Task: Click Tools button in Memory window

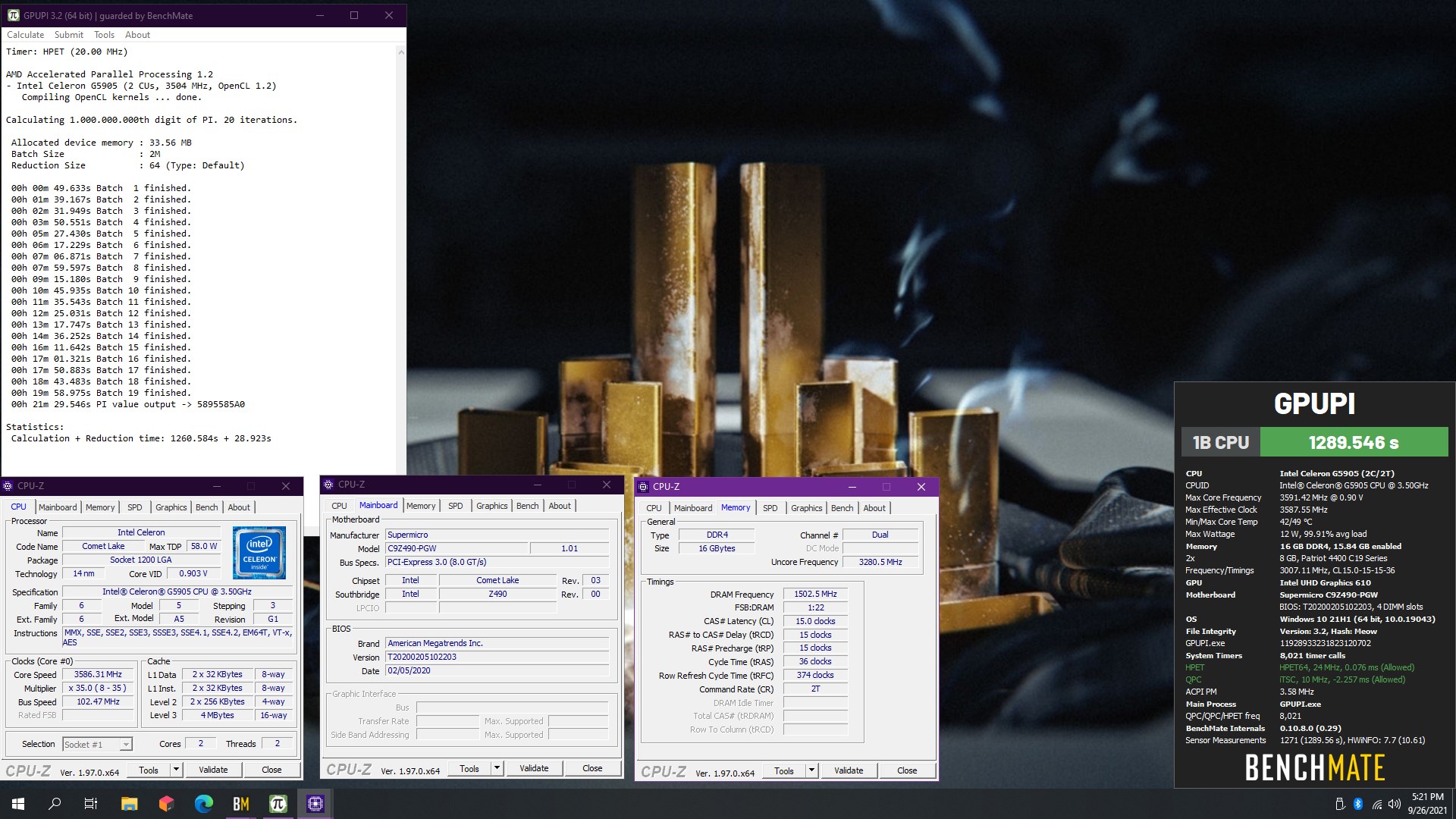Action: tap(784, 770)
